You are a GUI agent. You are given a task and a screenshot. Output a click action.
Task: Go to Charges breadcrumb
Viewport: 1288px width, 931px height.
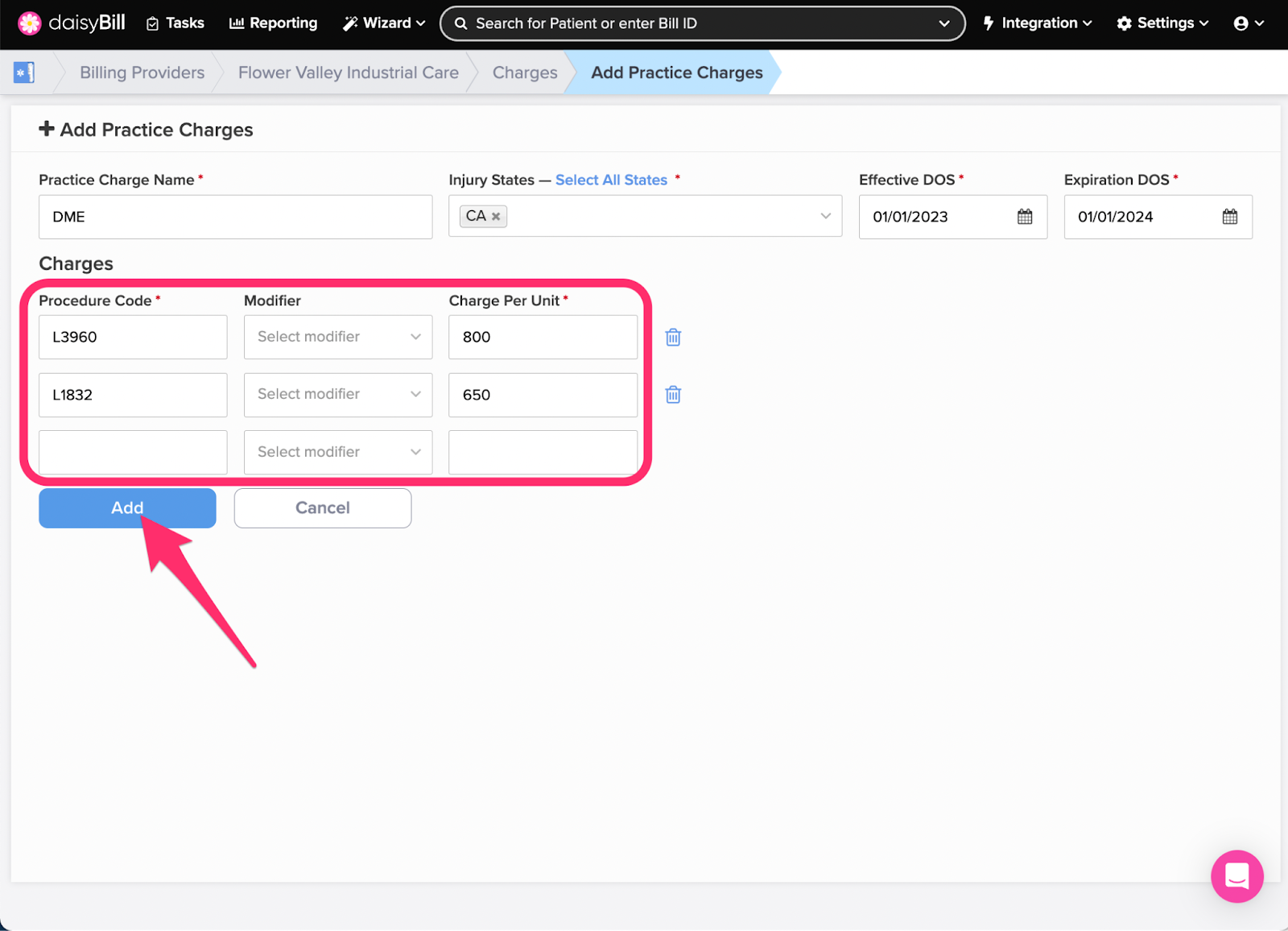(x=525, y=72)
